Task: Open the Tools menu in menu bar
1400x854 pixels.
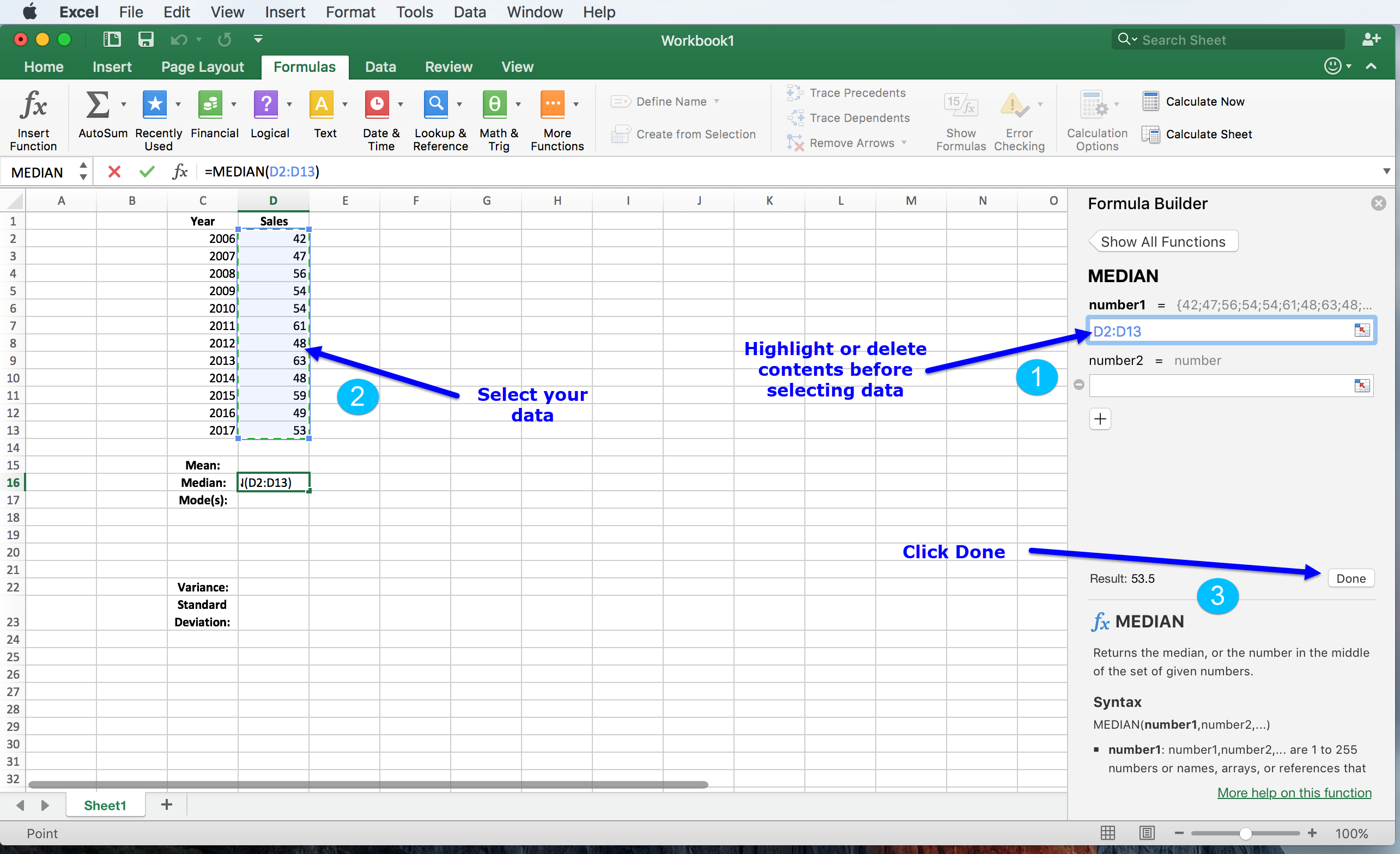Action: 414,12
